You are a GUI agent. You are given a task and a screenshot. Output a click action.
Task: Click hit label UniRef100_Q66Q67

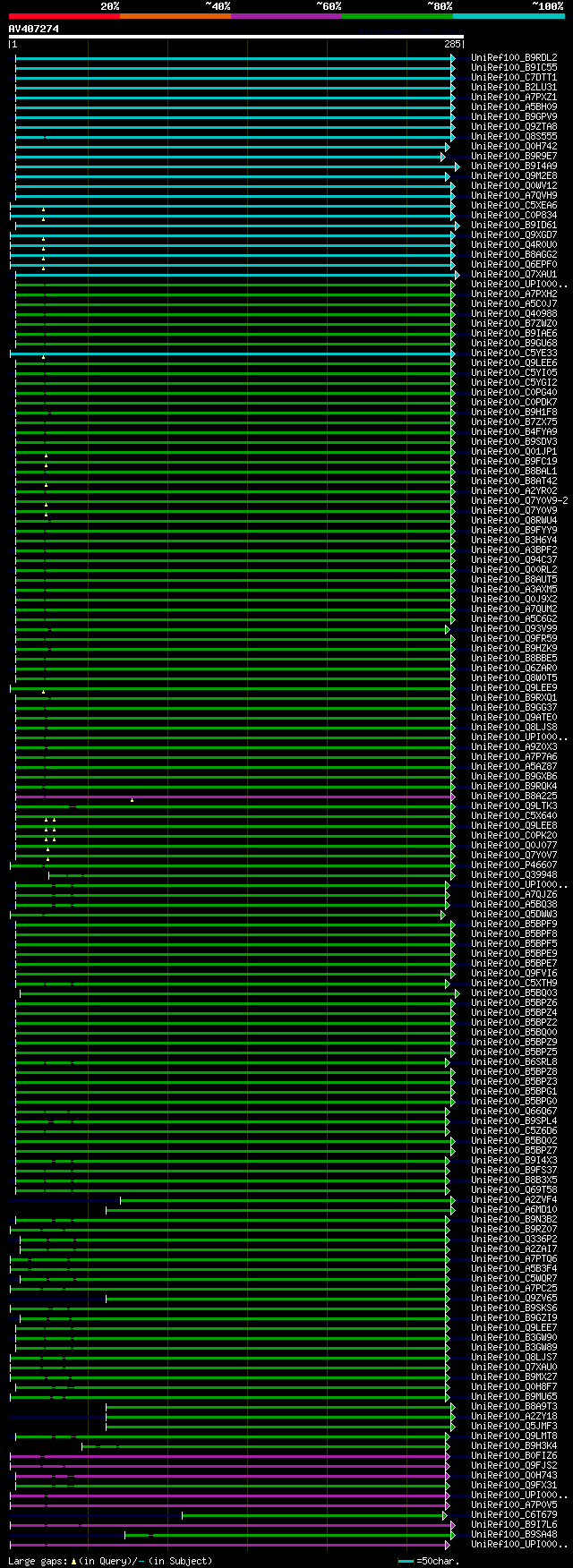514,1111
